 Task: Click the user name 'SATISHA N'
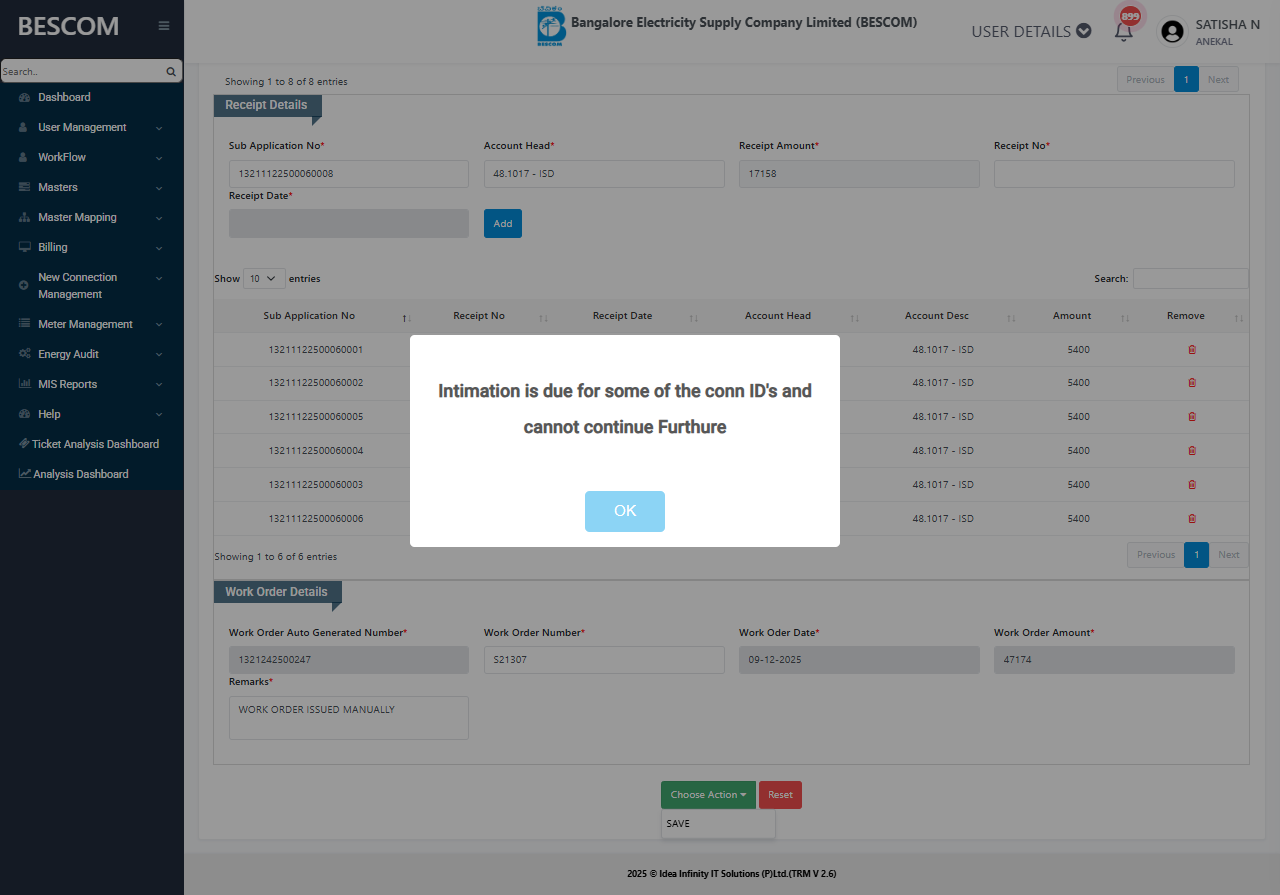(1227, 24)
